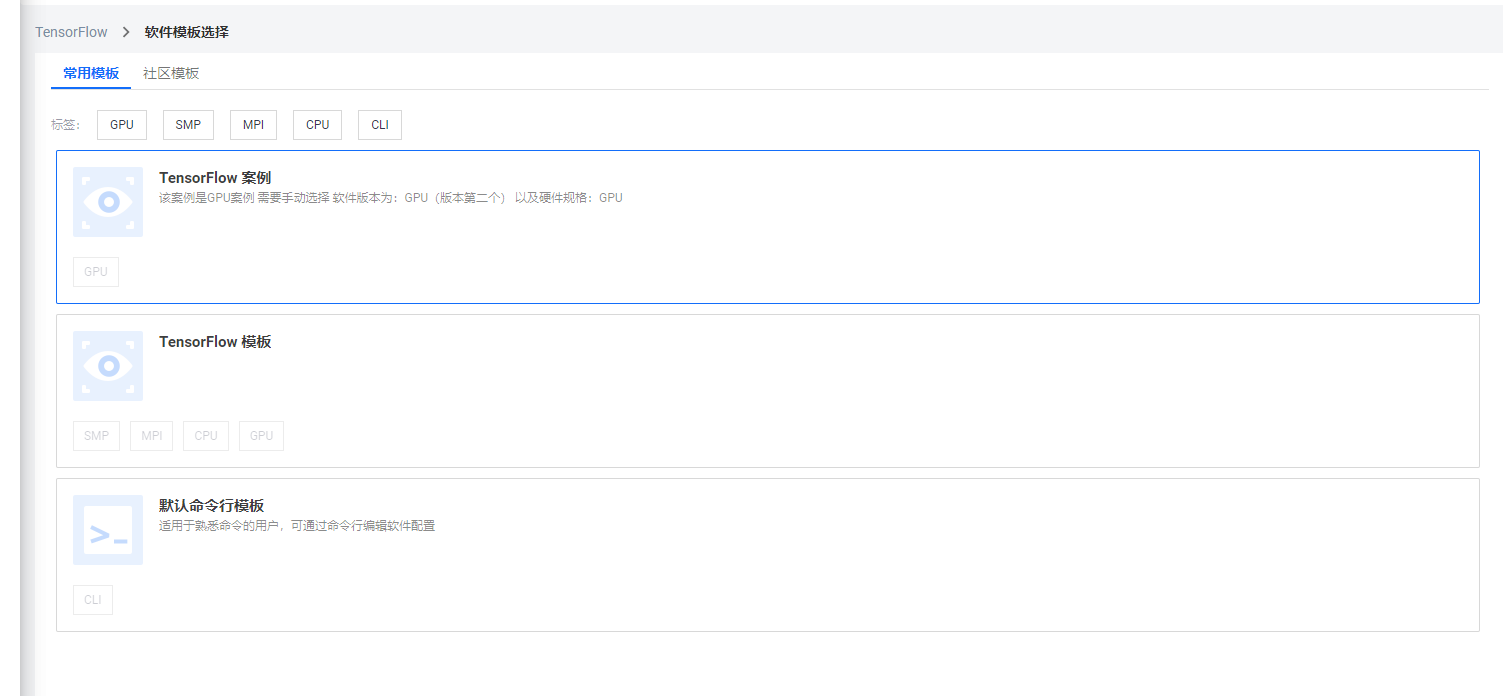Viewport: 1503px width, 696px height.
Task: Filter by the GPU tag at top
Action: click(x=122, y=125)
